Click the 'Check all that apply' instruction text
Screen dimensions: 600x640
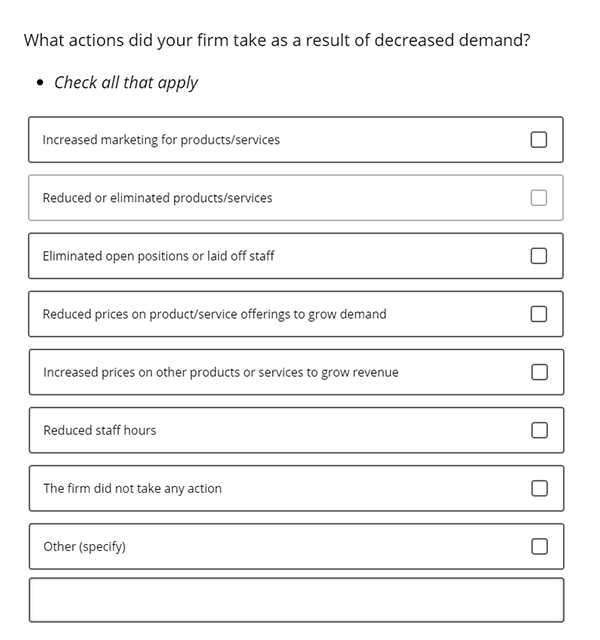pos(126,83)
